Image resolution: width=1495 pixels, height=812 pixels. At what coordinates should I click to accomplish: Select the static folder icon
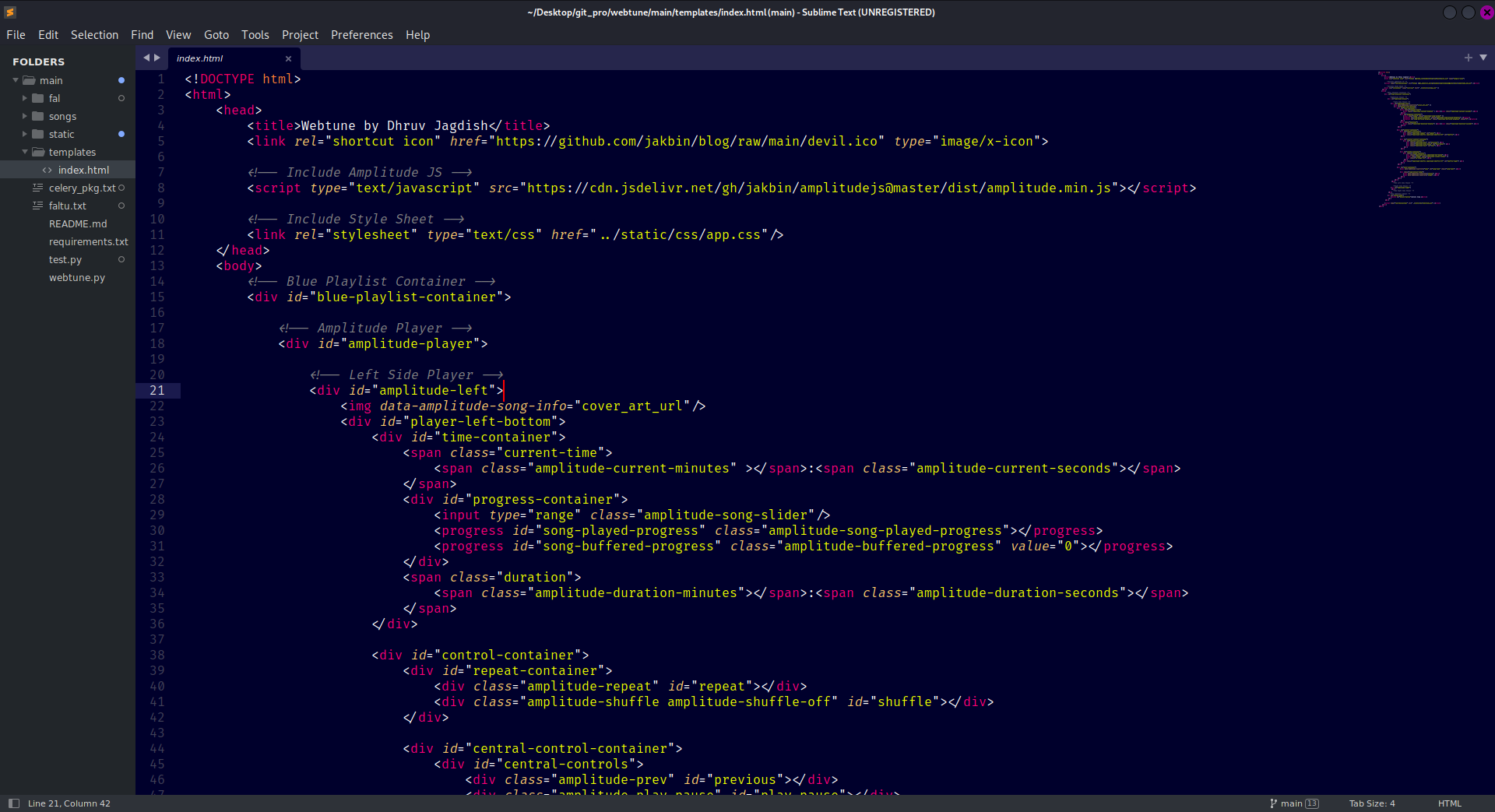pyautogui.click(x=38, y=134)
